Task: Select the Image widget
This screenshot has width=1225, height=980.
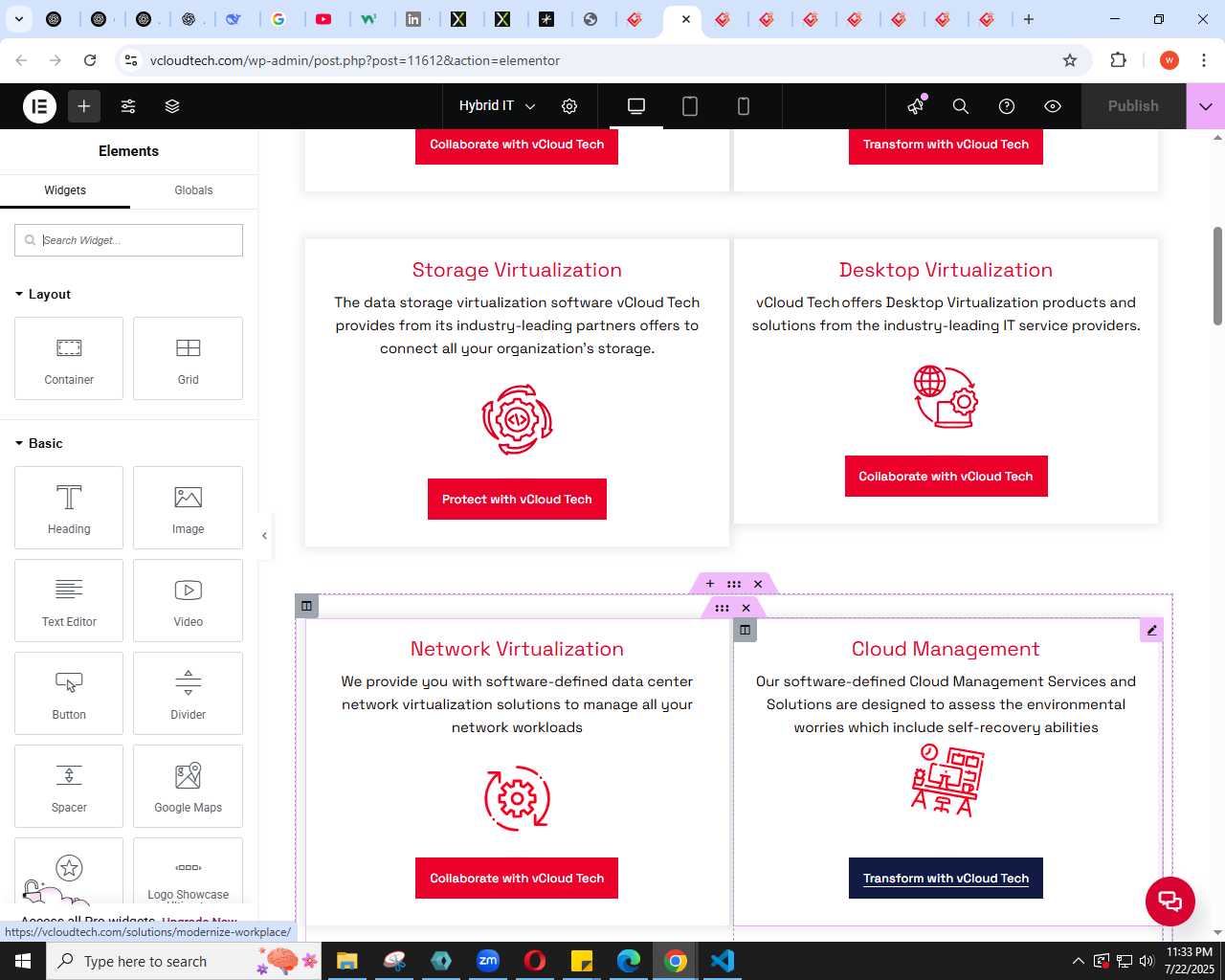Action: [188, 507]
